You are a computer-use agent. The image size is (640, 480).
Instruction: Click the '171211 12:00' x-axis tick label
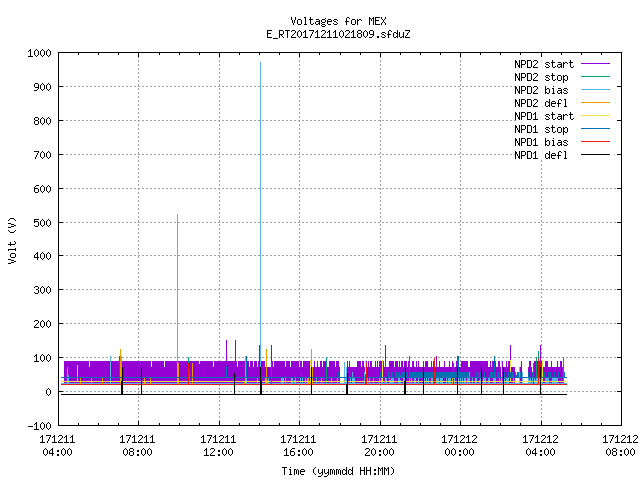[x=218, y=445]
